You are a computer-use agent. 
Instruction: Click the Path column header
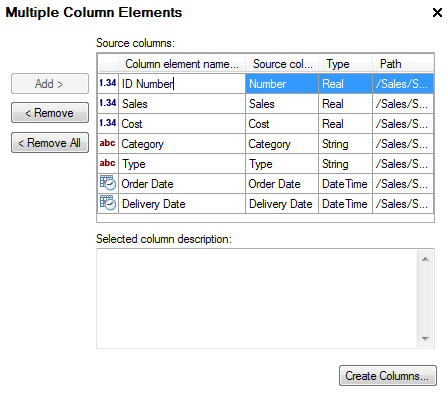coord(403,64)
